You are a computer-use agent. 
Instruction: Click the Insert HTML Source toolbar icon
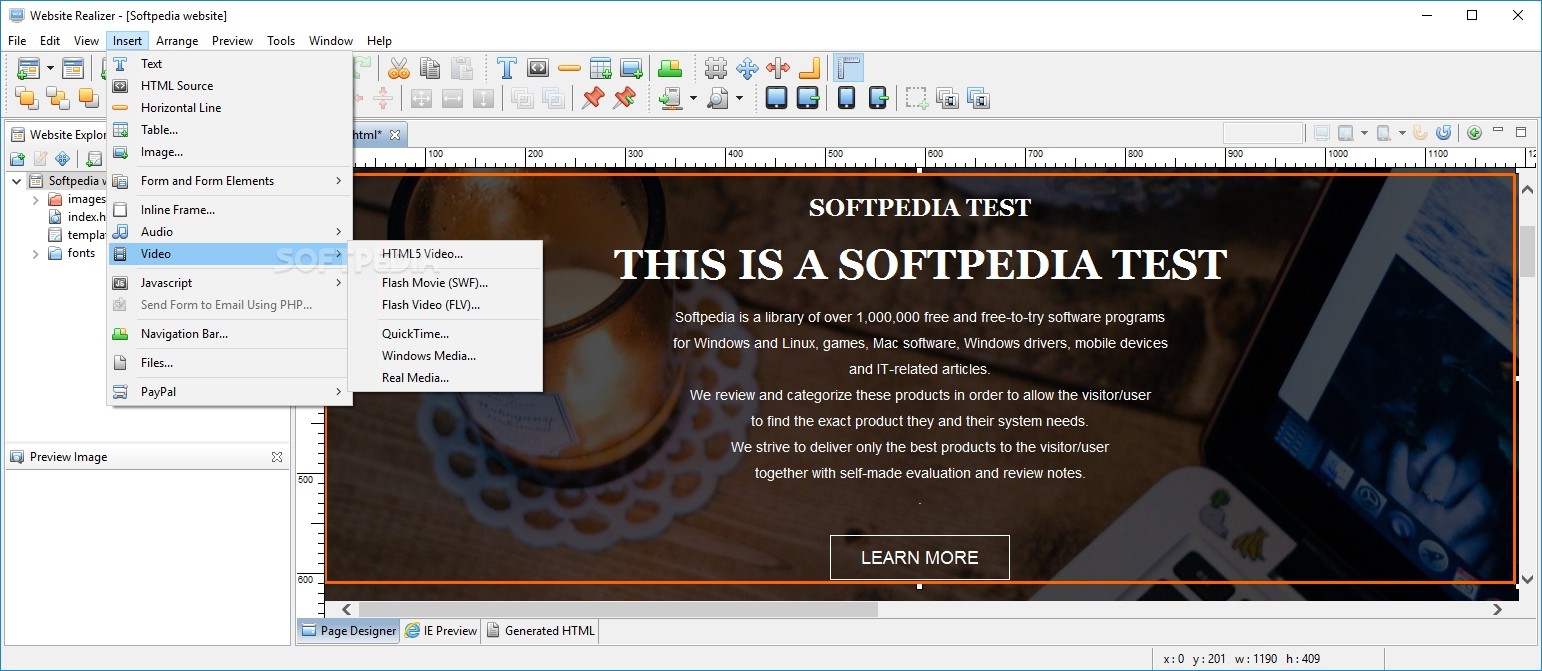point(538,68)
